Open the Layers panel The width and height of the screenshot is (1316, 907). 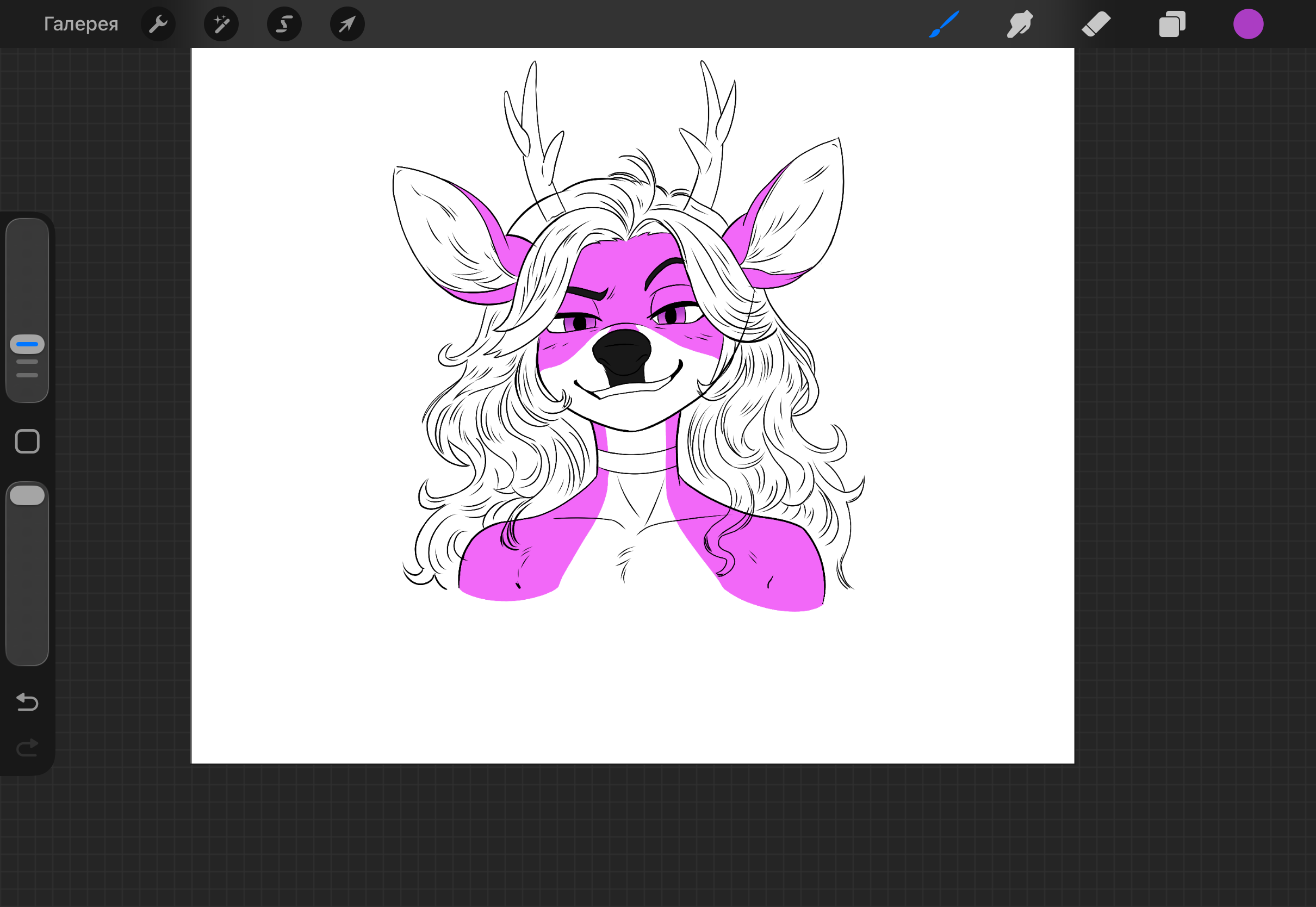click(x=1172, y=24)
